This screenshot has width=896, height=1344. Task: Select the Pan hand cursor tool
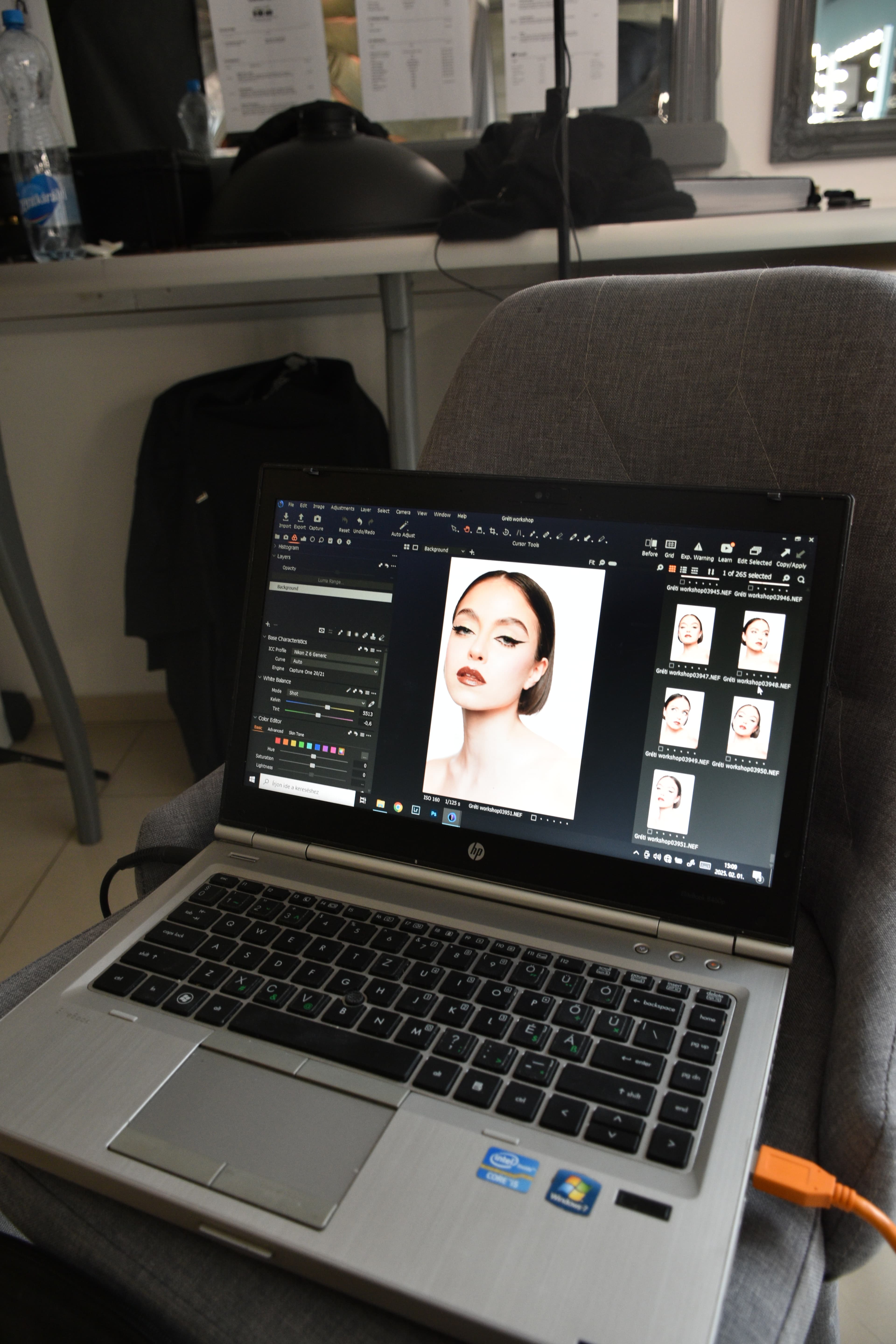click(467, 529)
